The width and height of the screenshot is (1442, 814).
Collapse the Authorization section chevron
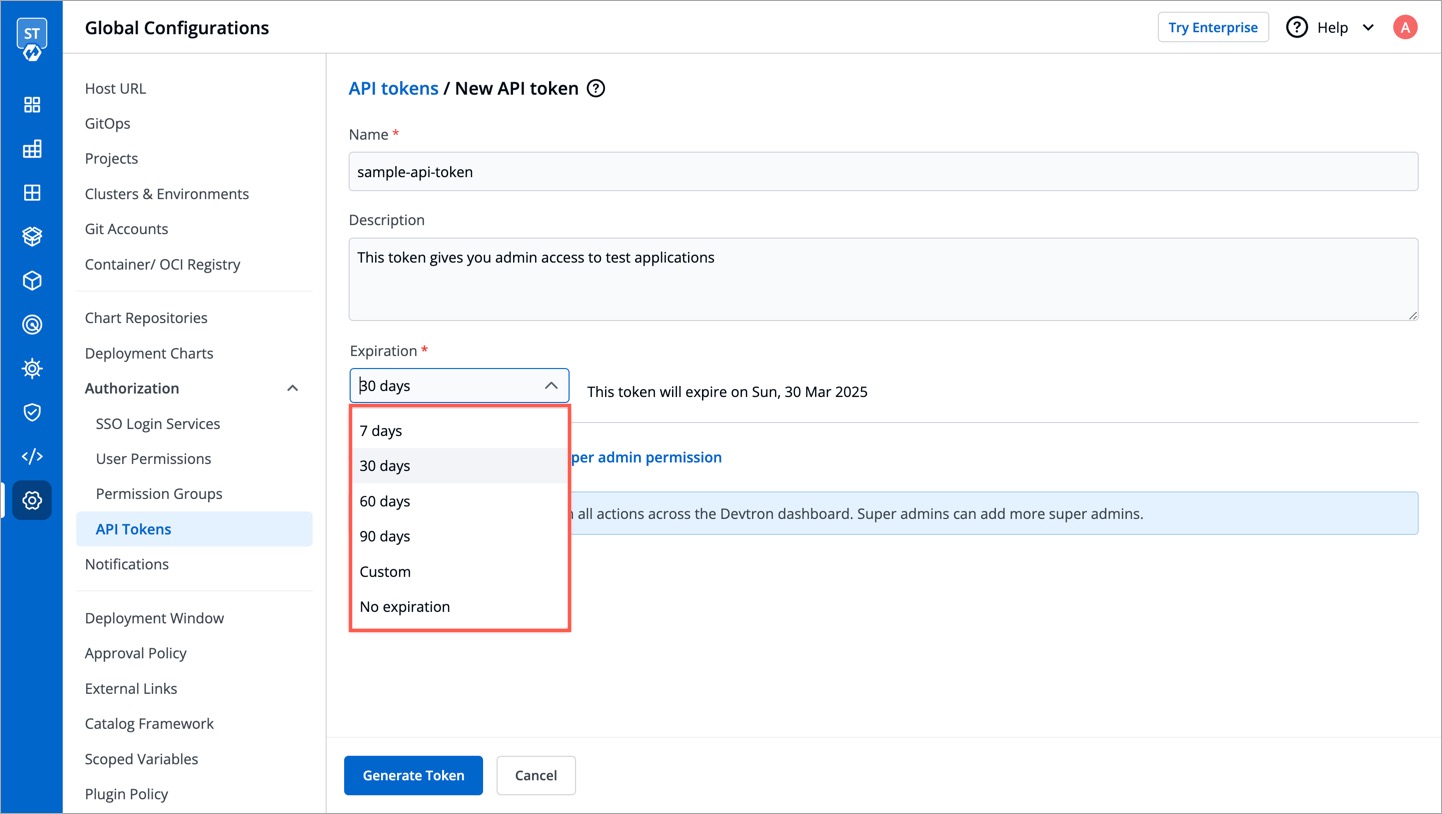(x=292, y=389)
